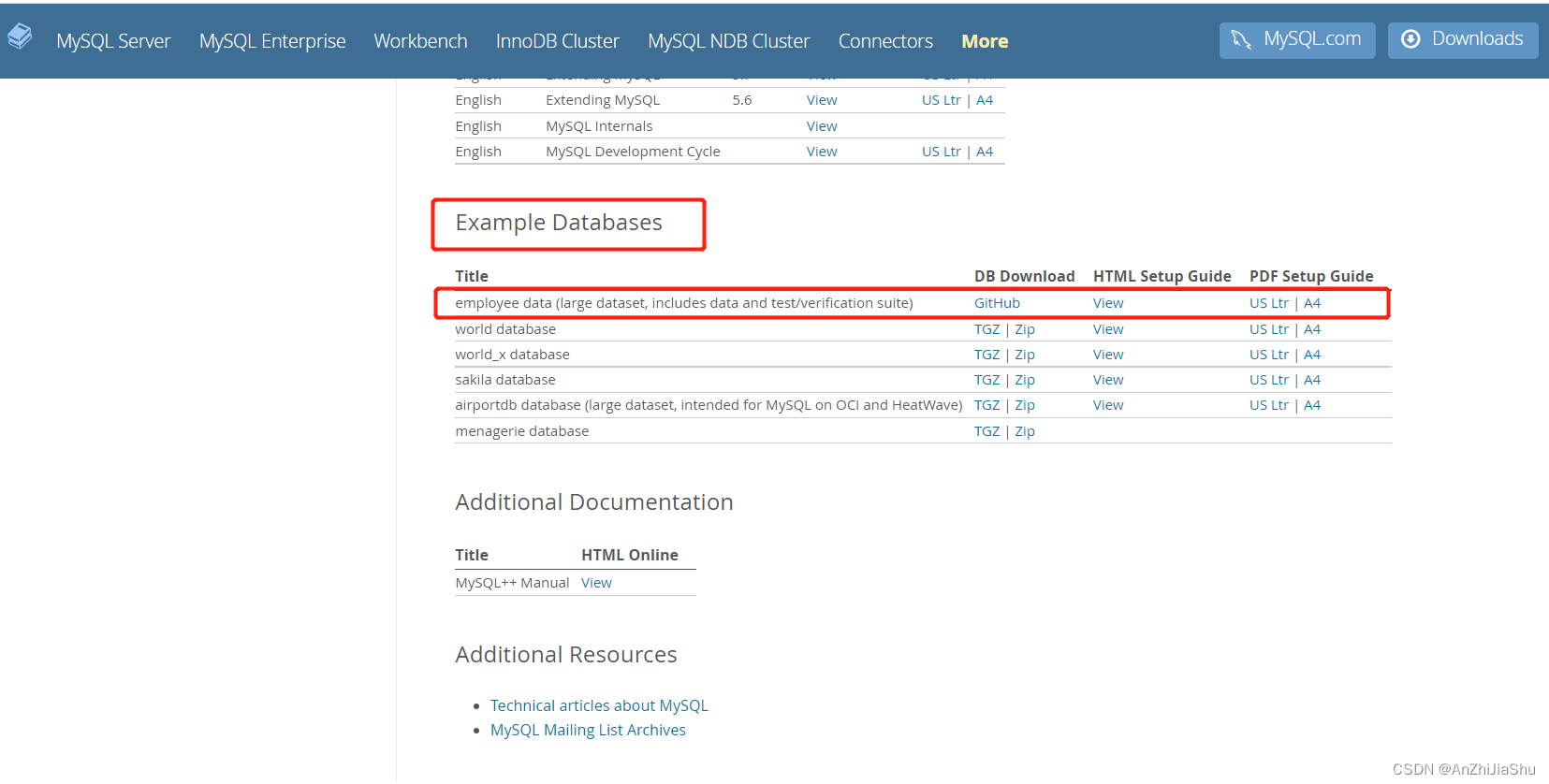Open US Ltr PDF for sakila database

click(1269, 380)
